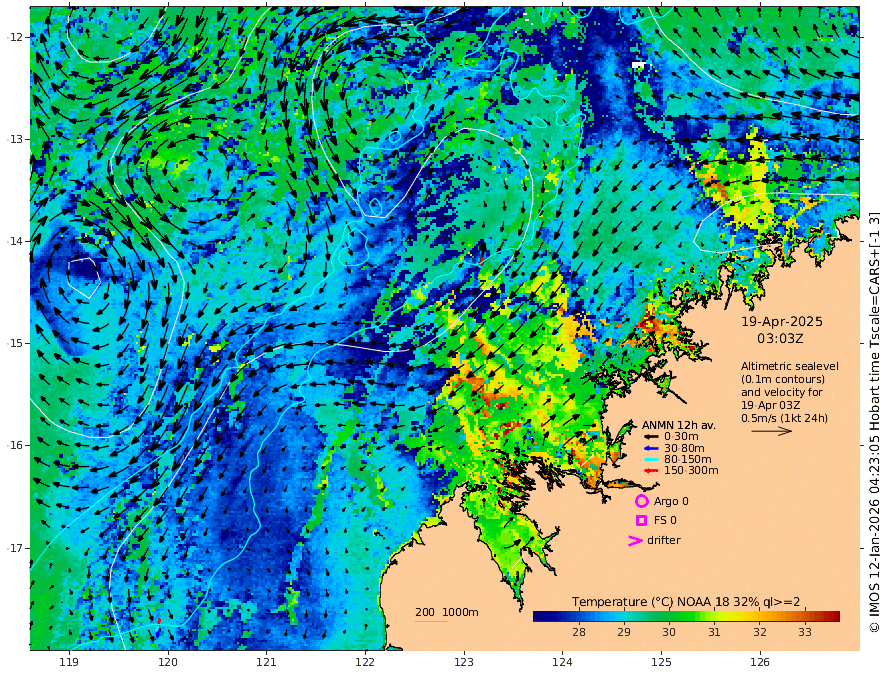Click the longitude 119 axis label
The width and height of the screenshot is (880, 680).
point(69,663)
